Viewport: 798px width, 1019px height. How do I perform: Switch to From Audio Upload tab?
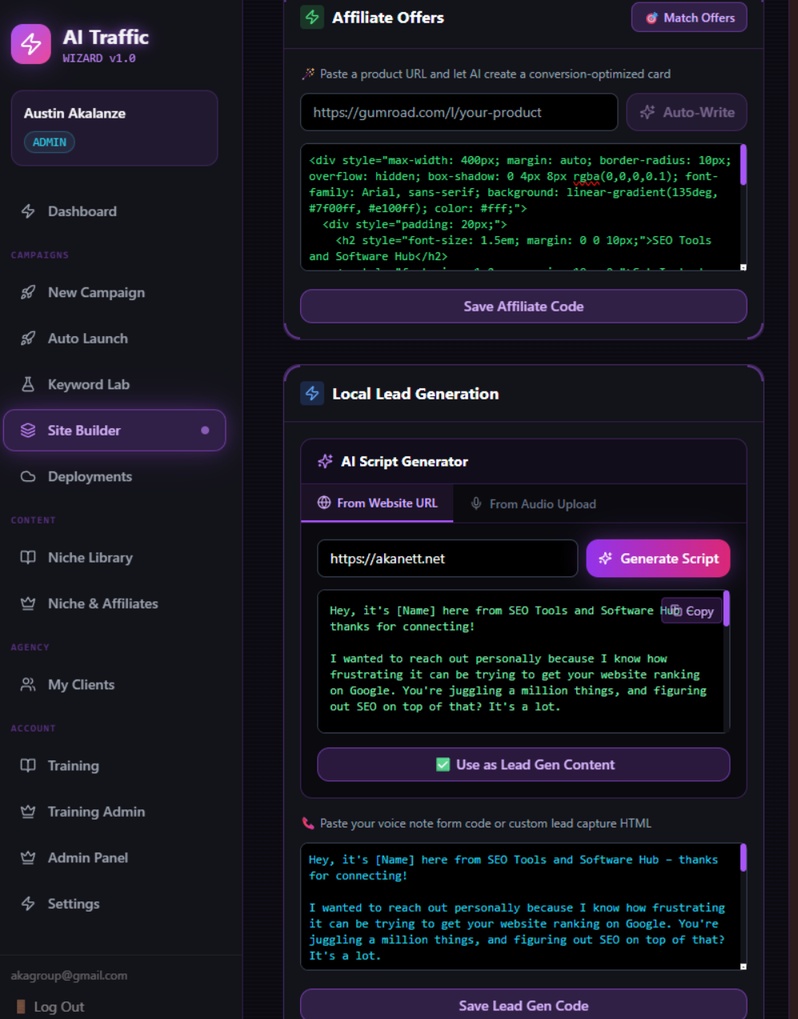coord(533,504)
